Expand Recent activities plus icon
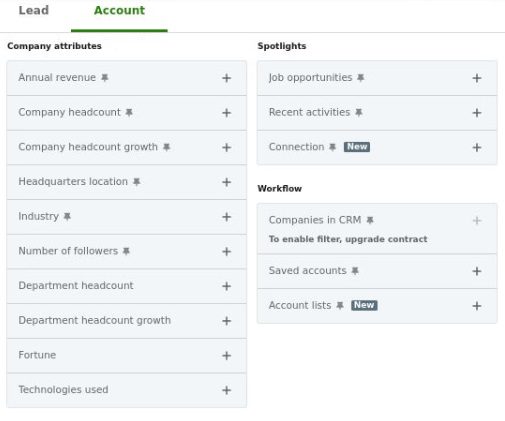 tap(477, 113)
